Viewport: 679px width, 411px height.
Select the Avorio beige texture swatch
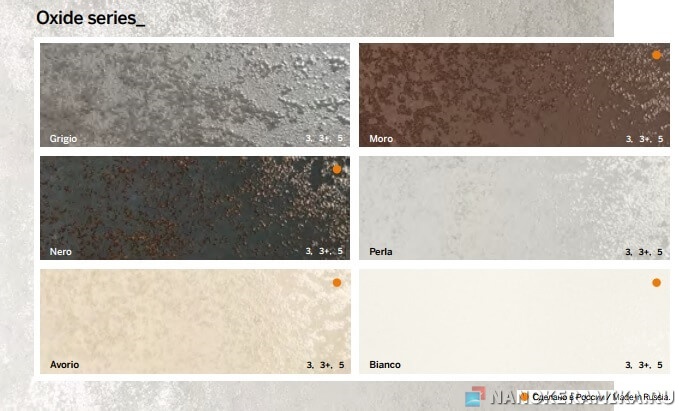(195, 318)
